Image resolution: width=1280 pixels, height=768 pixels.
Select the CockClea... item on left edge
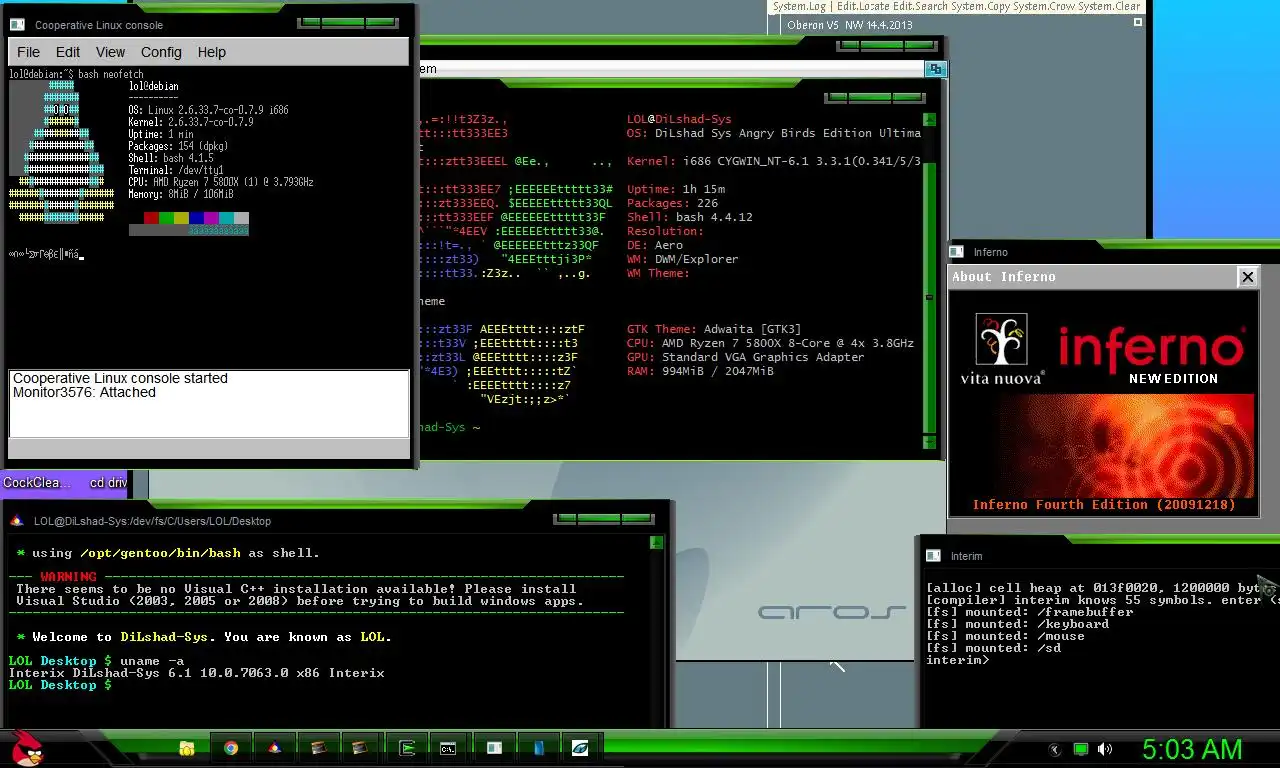pos(37,483)
